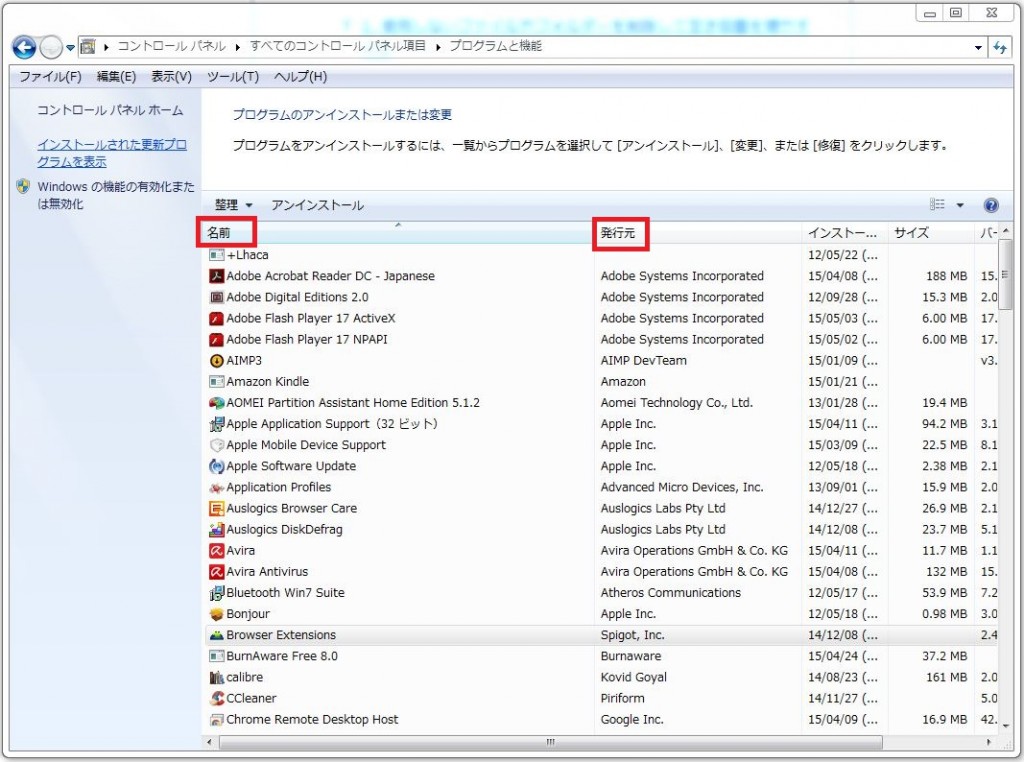Click the Bonjour program icon
This screenshot has width=1024, height=762.
tap(216, 614)
